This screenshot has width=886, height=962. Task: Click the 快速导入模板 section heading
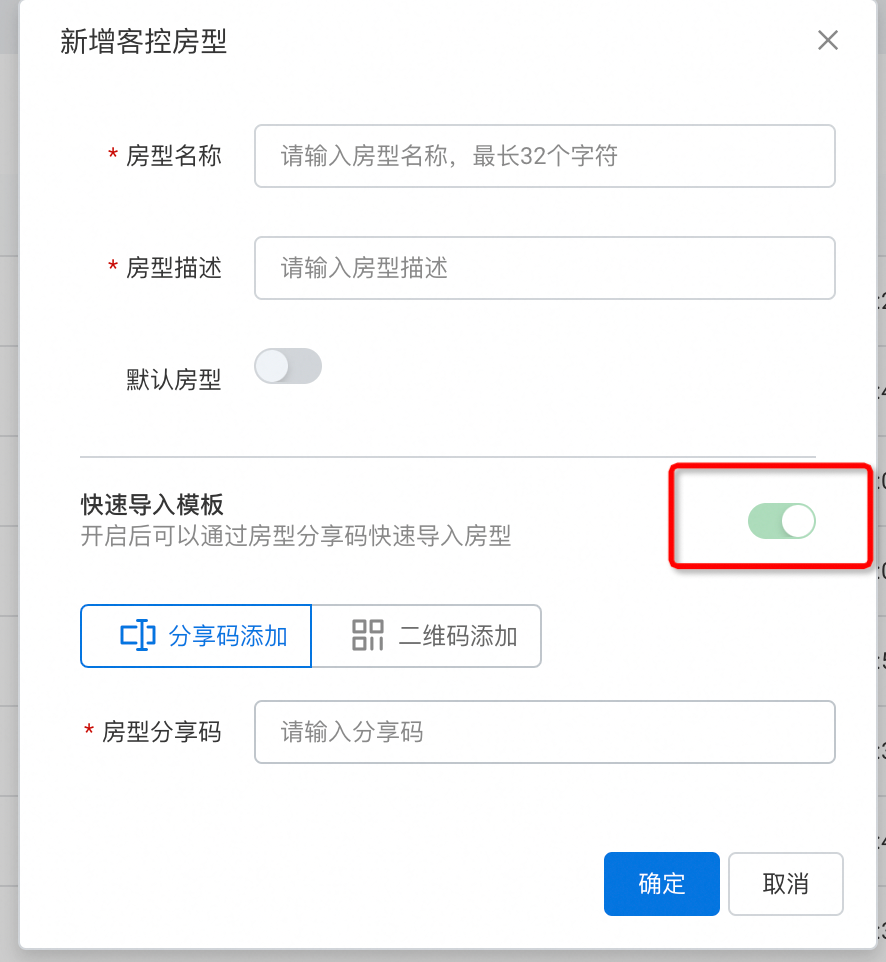[152, 505]
